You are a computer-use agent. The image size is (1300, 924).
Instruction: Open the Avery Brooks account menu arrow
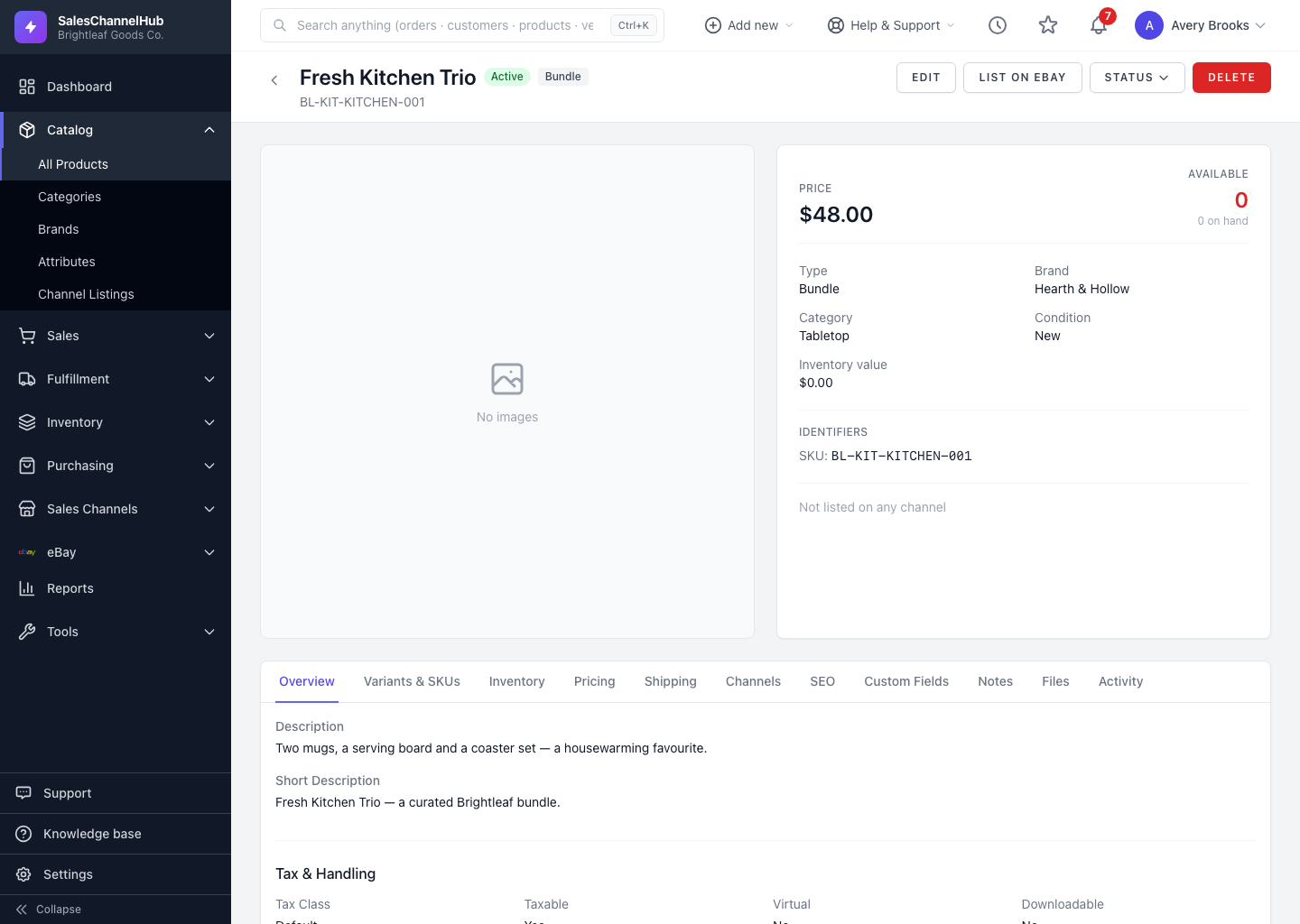pyautogui.click(x=1260, y=25)
